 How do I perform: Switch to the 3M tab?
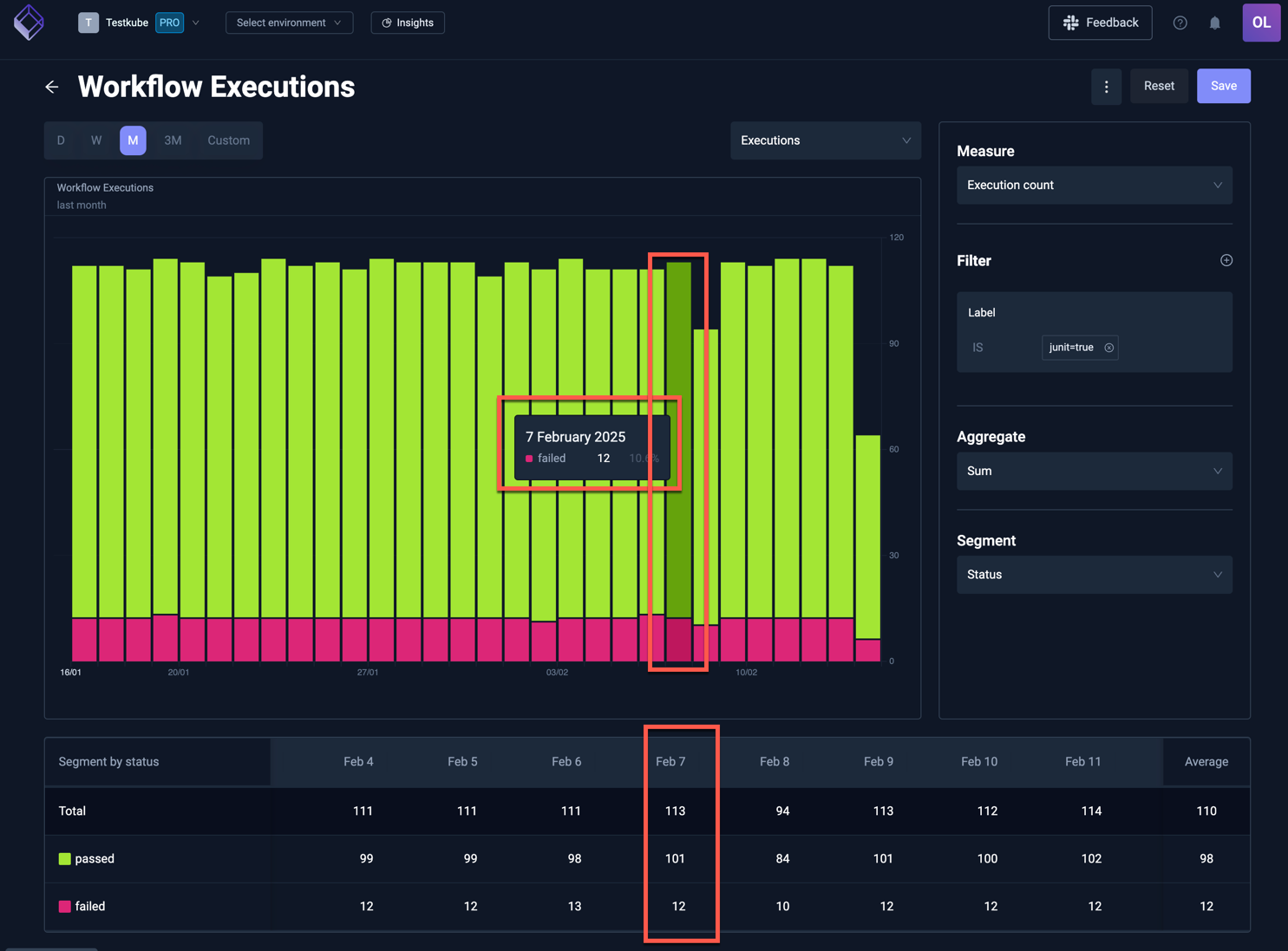click(172, 140)
